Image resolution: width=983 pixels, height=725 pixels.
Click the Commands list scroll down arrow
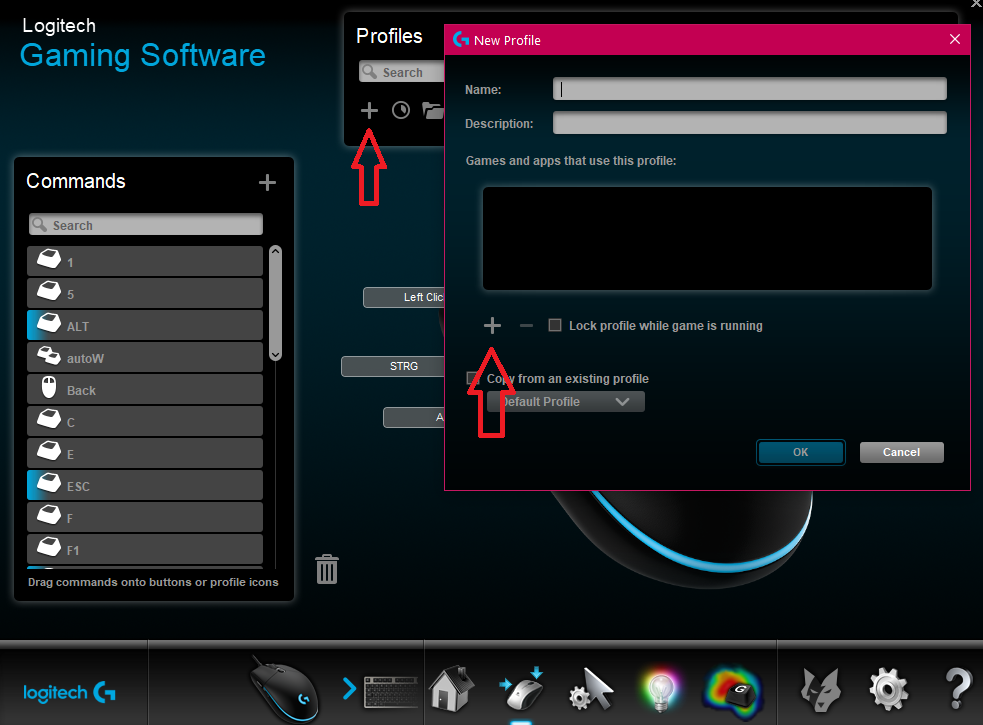pos(275,354)
